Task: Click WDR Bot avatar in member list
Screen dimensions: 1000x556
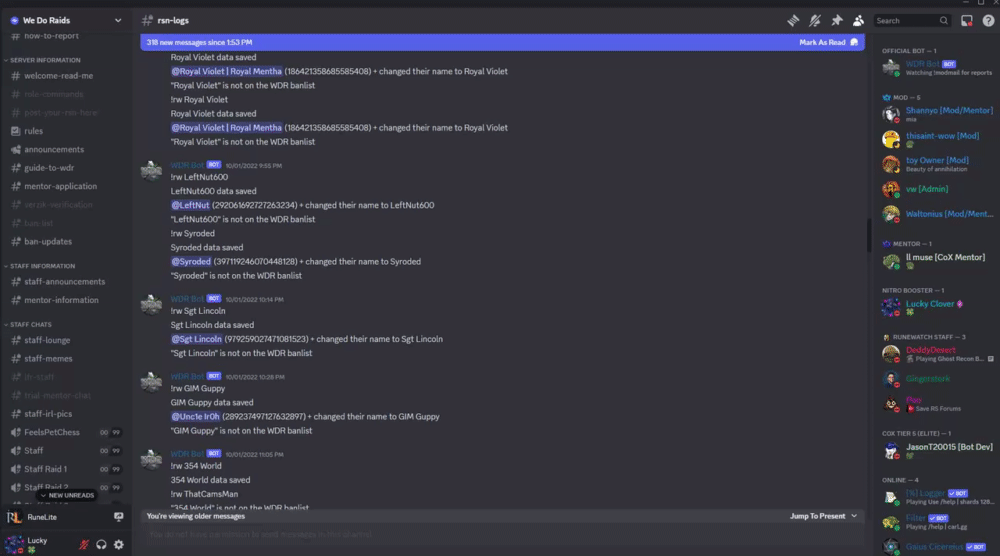Action: pyautogui.click(x=890, y=67)
